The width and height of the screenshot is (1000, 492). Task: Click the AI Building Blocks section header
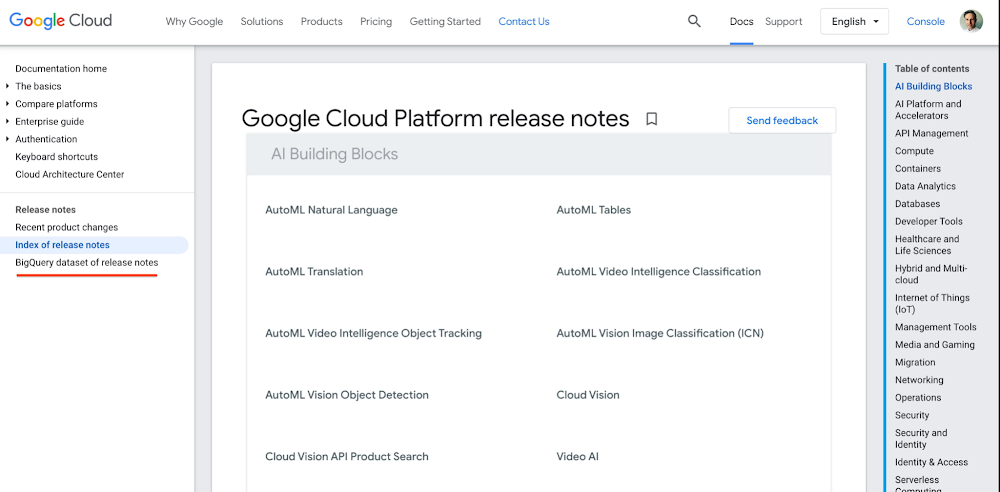pos(334,154)
